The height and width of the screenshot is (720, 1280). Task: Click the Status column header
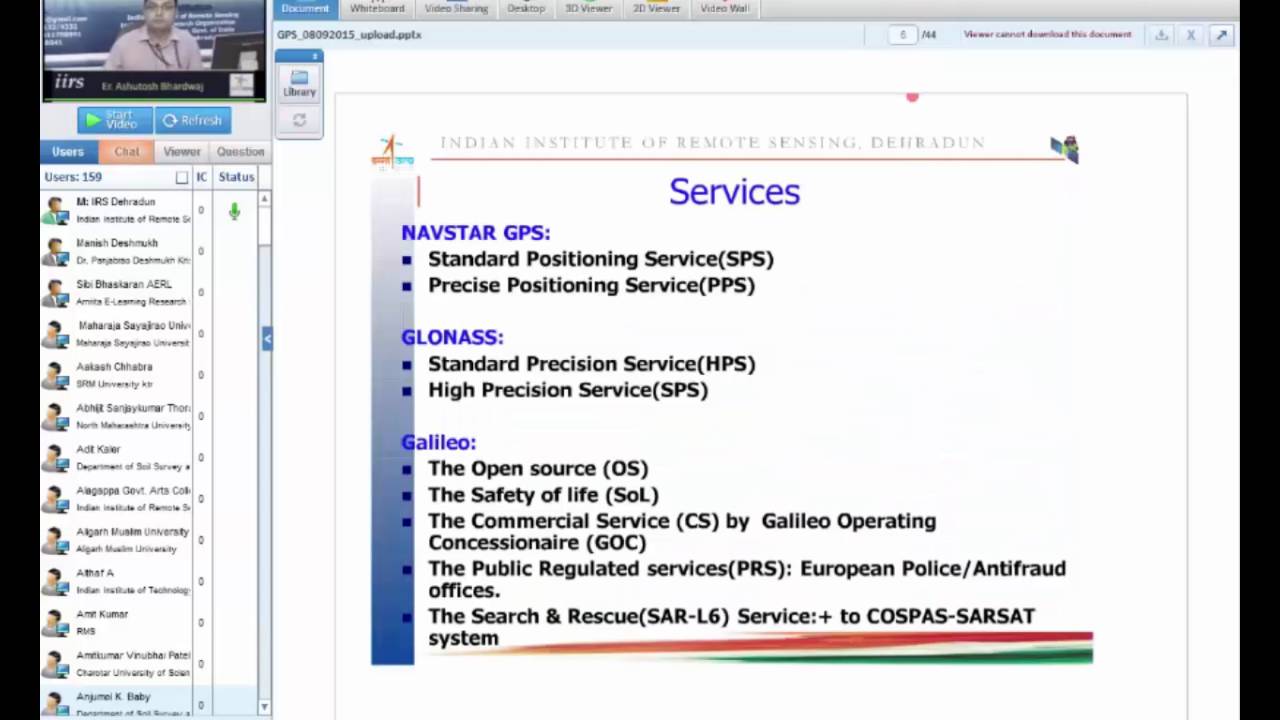pyautogui.click(x=236, y=177)
